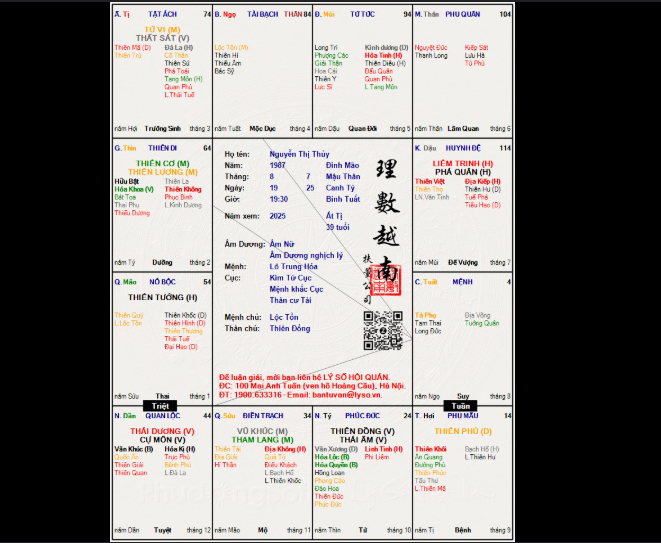Click the Hóa Quyền (B) star

click(336, 465)
